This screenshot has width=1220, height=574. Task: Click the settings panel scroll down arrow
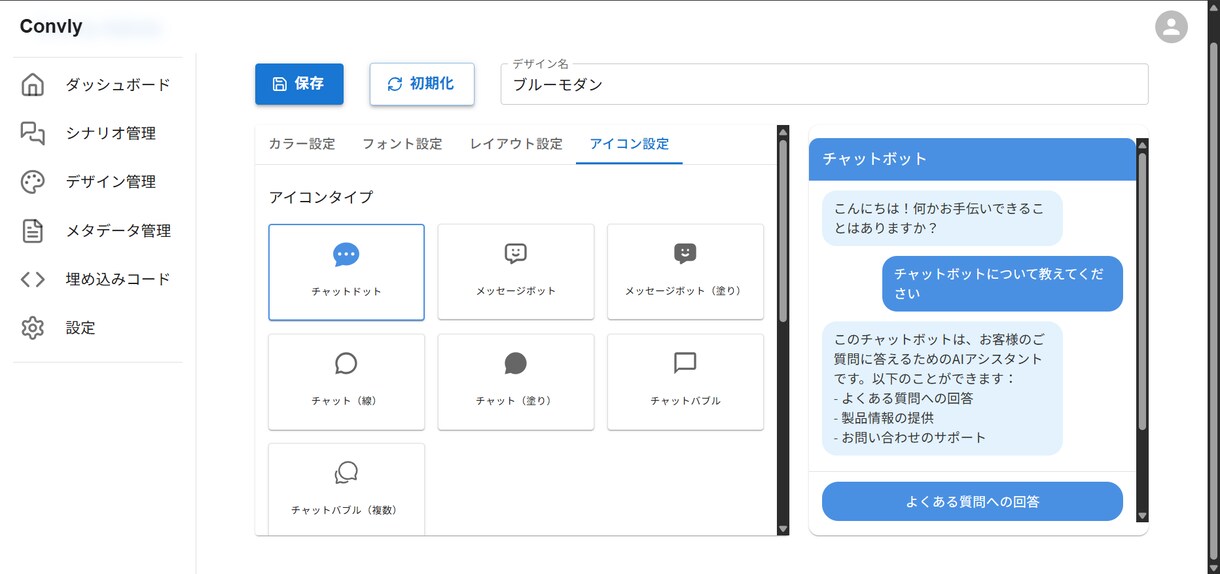click(783, 529)
